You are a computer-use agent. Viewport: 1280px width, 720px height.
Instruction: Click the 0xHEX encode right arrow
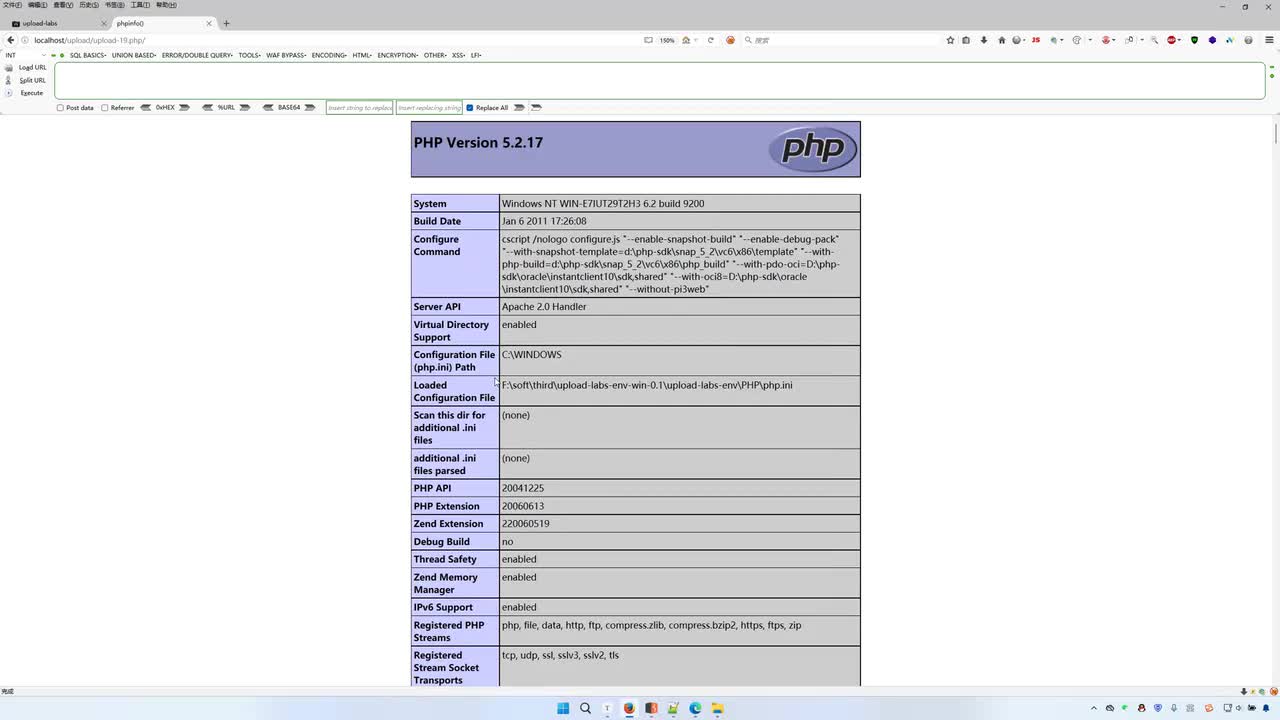[x=184, y=108]
